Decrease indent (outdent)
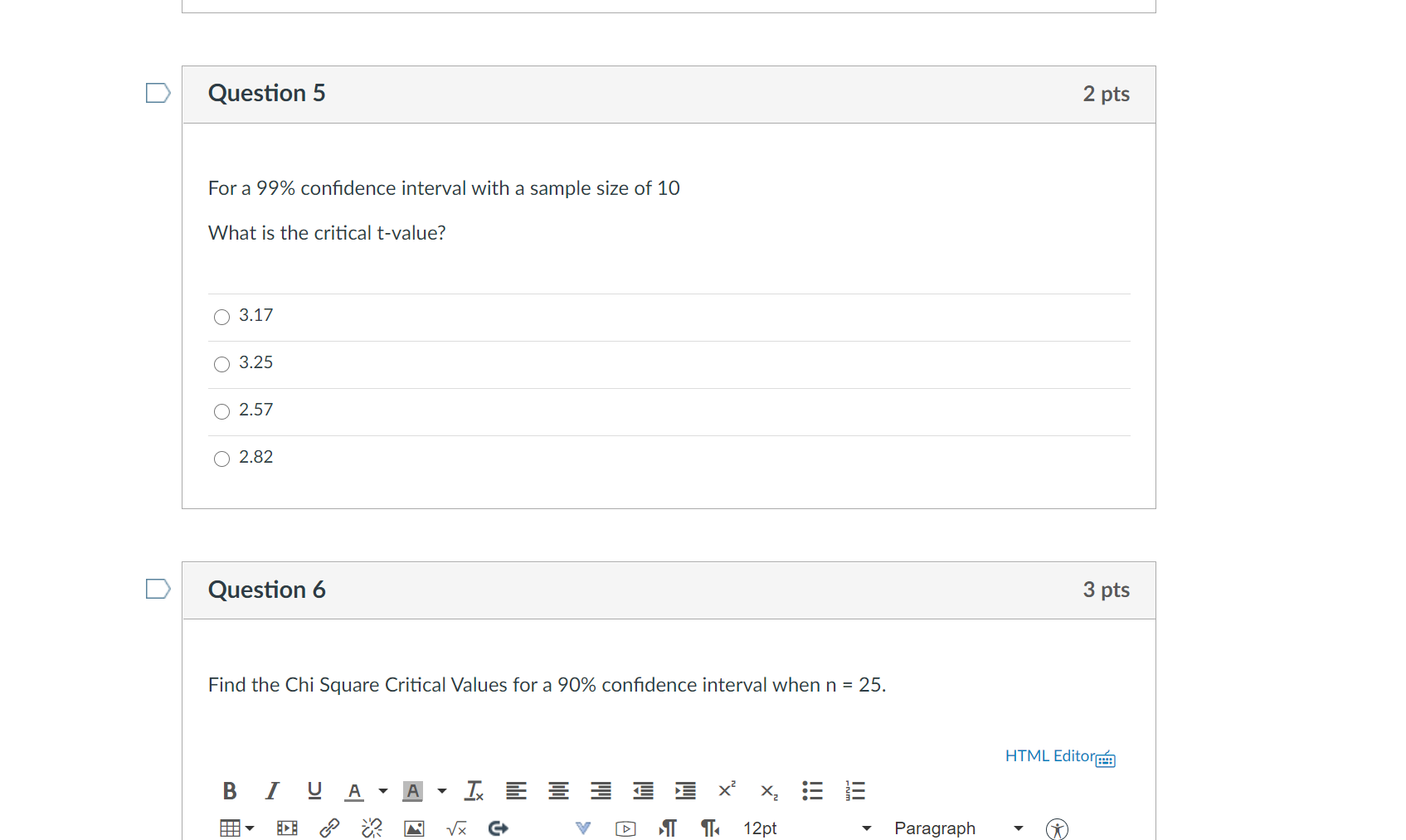1406x840 pixels. tap(643, 791)
